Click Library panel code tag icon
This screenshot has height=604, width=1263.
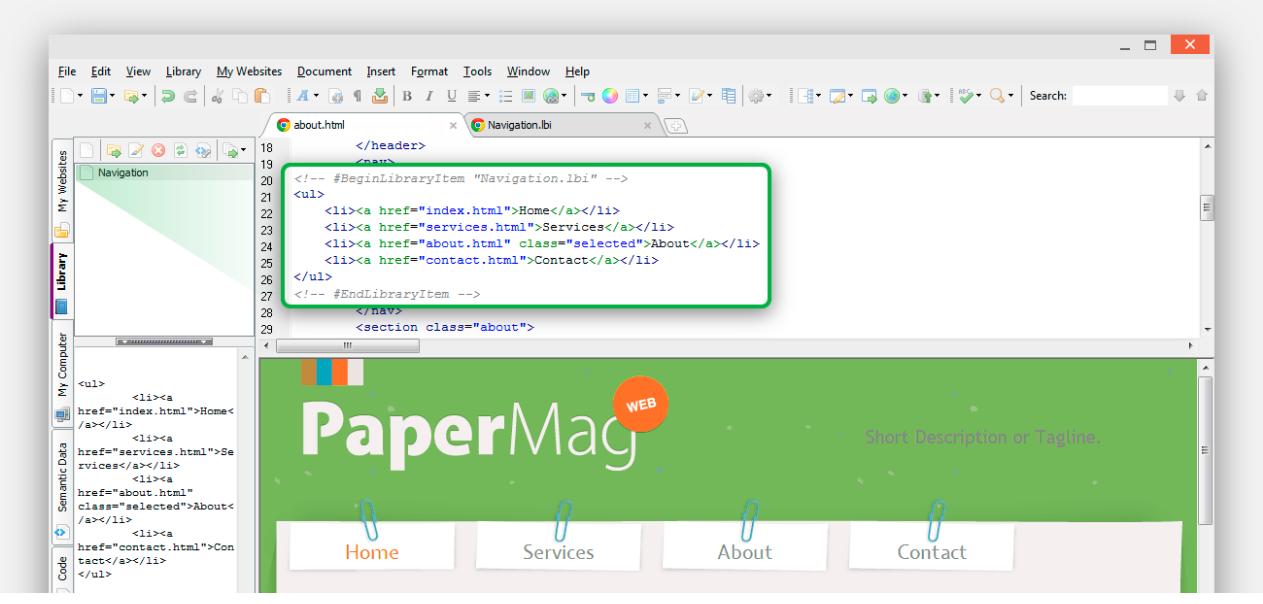[203, 150]
